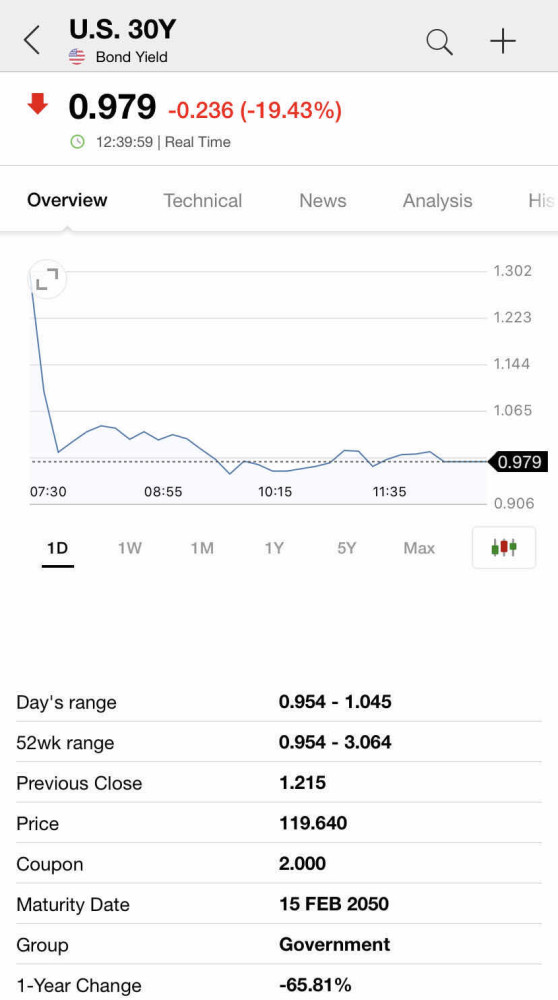This screenshot has height=1000, width=558.
Task: Switch to candlestick chart view
Action: click(x=504, y=547)
